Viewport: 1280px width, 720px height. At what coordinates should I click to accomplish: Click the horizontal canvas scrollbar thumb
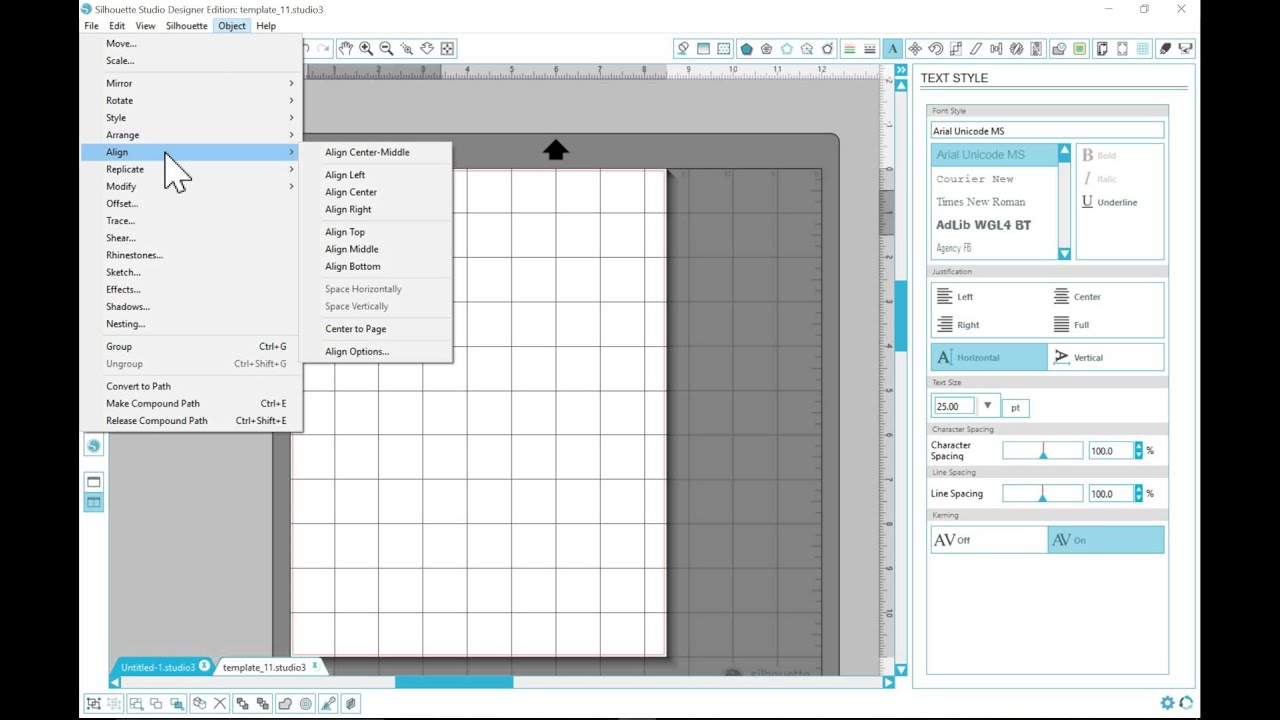(x=454, y=682)
